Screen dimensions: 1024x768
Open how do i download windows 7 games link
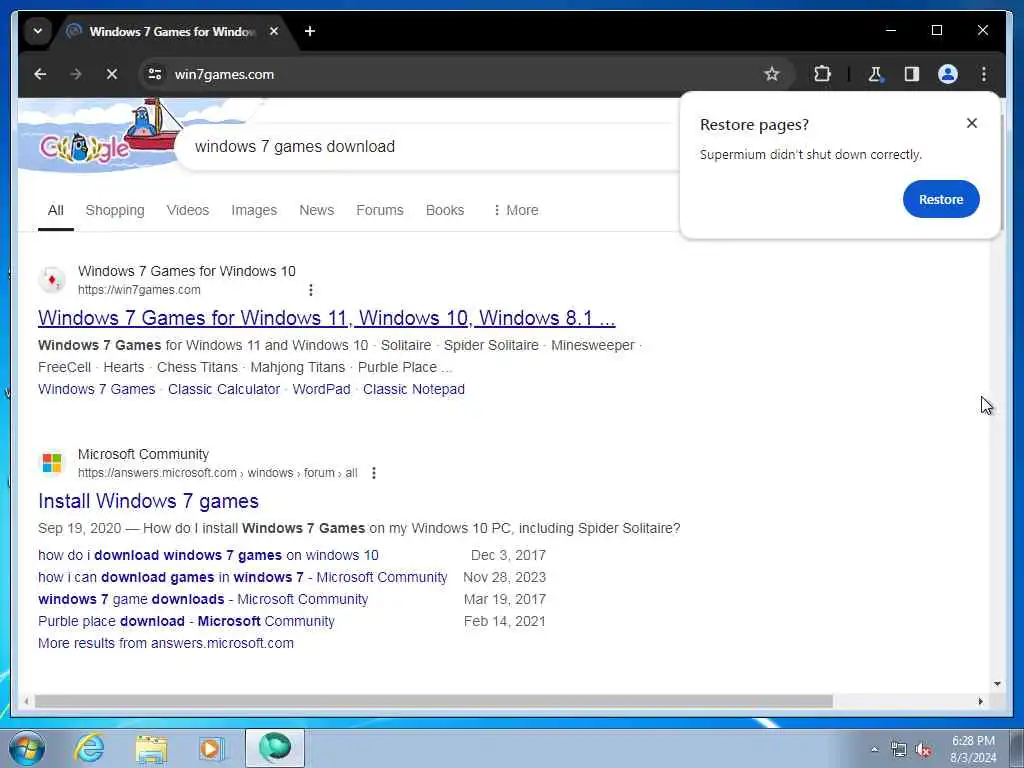(x=208, y=555)
